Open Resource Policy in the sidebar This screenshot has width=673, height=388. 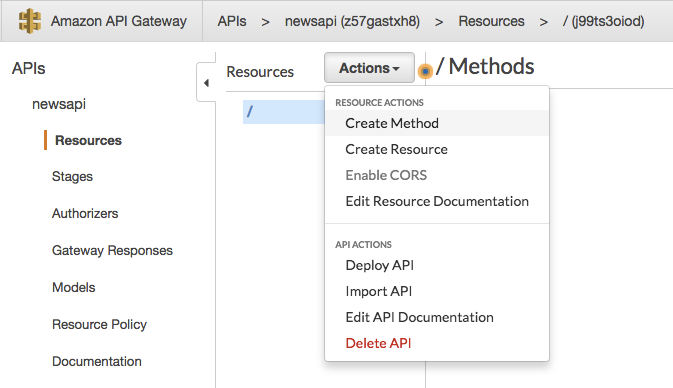[x=99, y=324]
